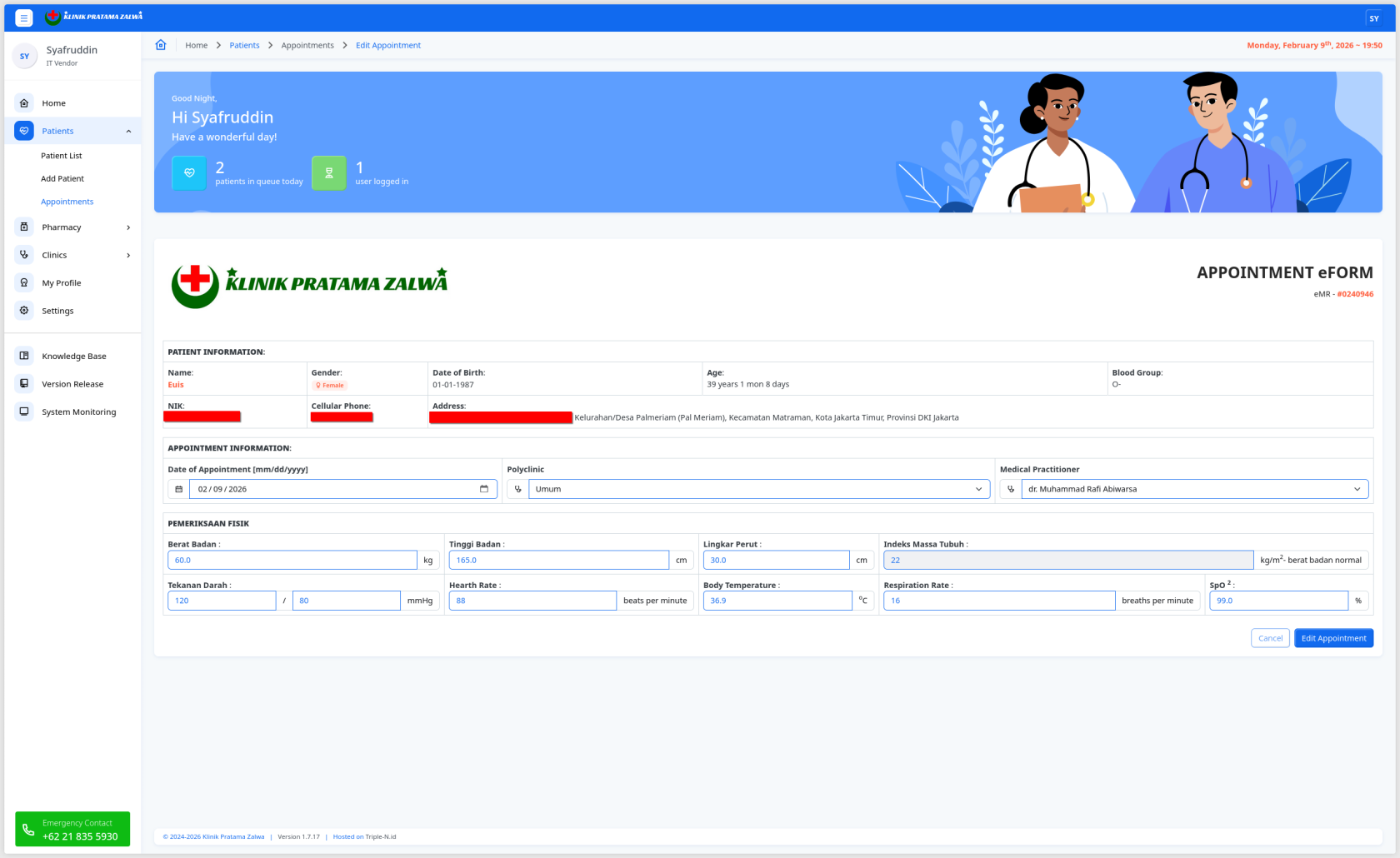1400x858 pixels.
Task: Click the Settings gear icon in sidebar
Action: 24,311
